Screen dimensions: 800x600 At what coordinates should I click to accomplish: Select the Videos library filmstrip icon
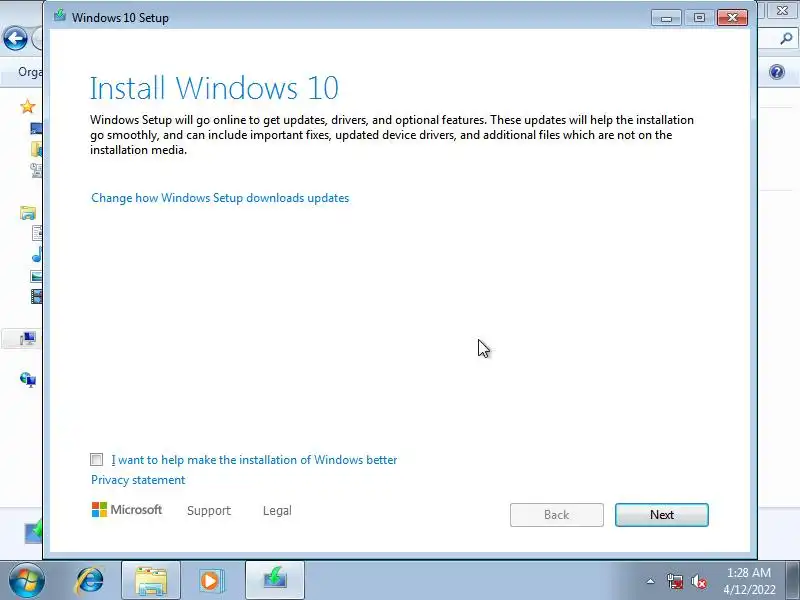pos(37,296)
